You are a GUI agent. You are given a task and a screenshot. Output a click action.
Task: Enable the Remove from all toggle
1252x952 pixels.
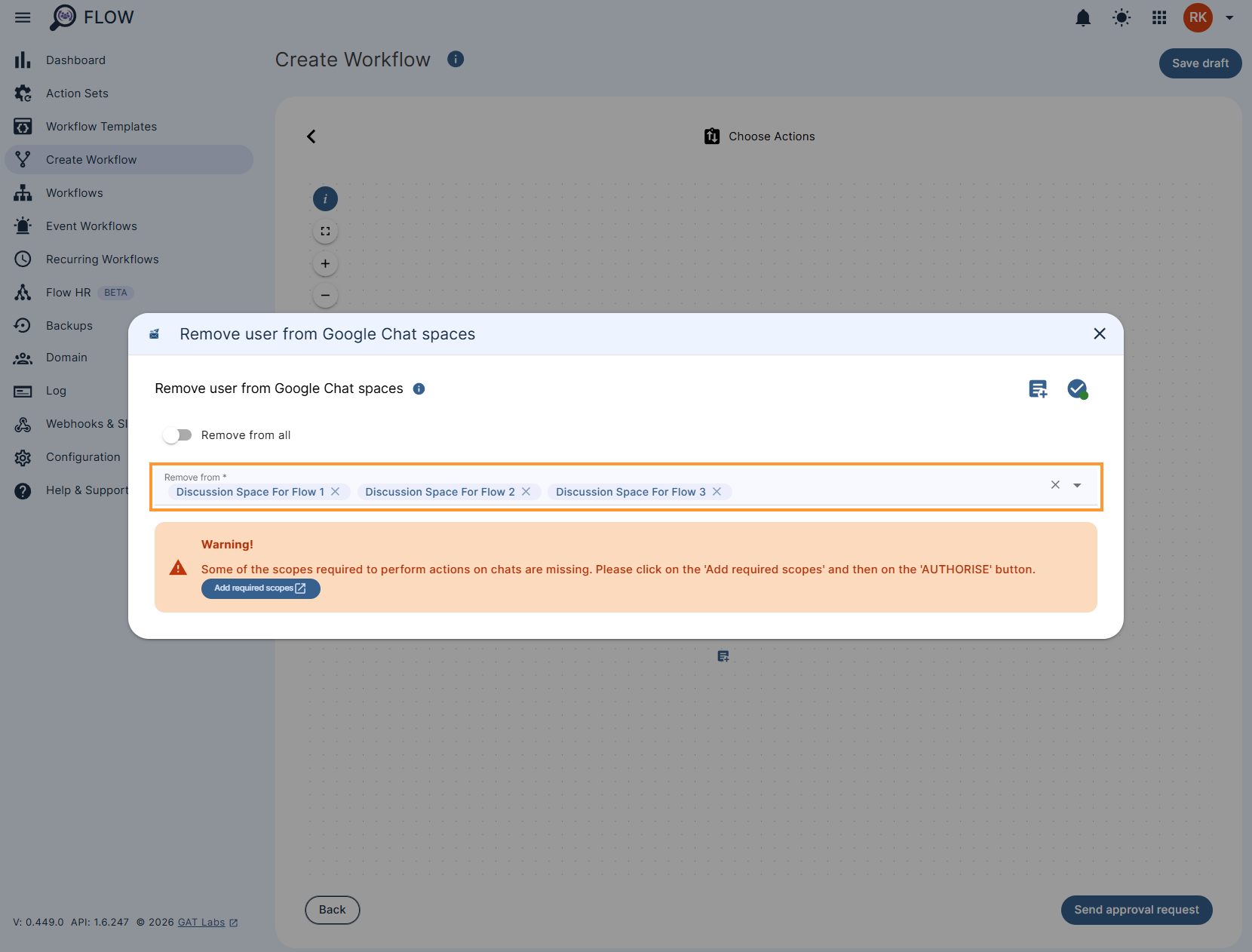(177, 435)
